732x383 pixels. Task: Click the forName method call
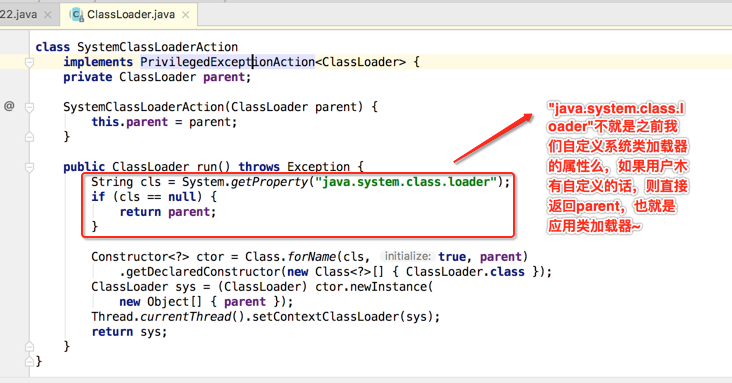point(311,256)
